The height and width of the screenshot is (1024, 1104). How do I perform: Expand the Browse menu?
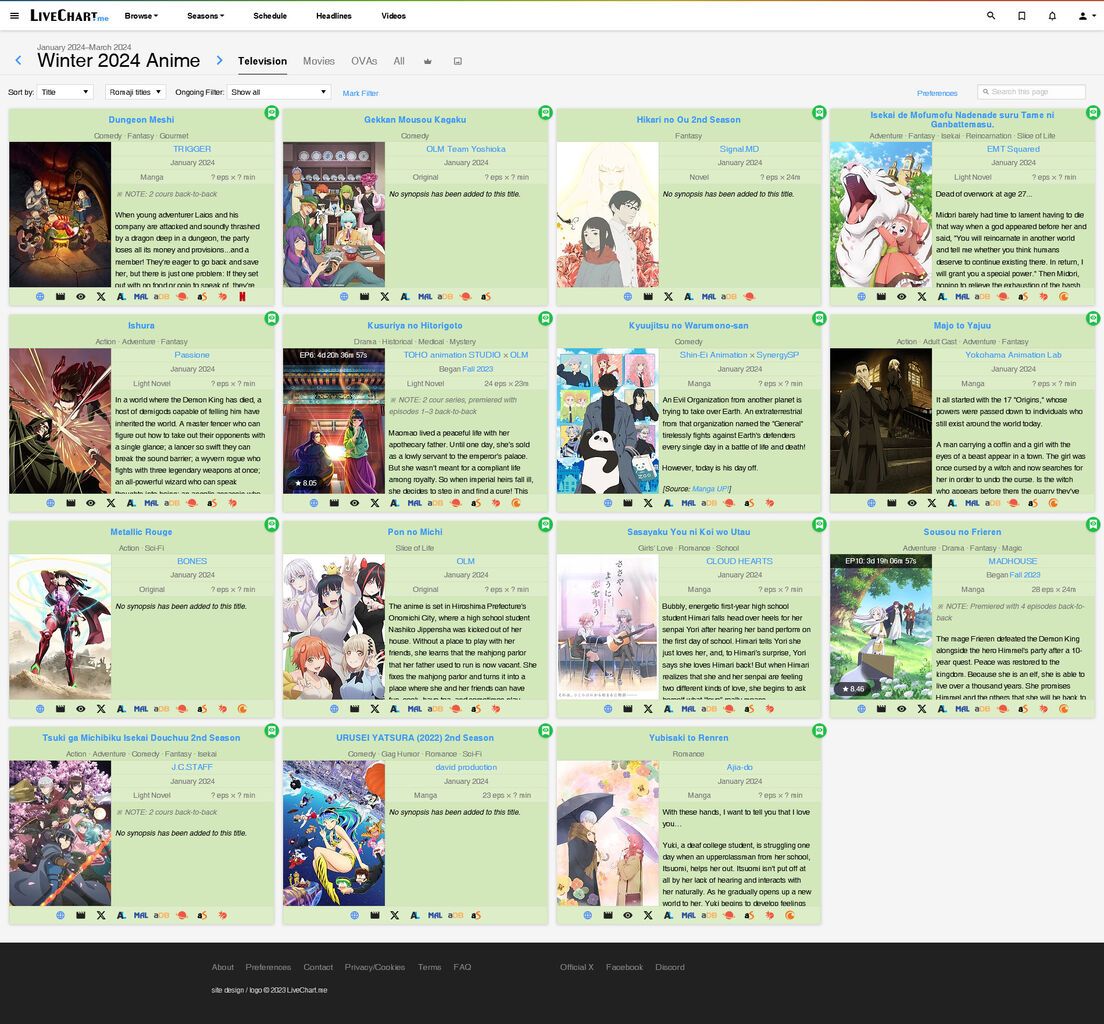click(141, 15)
